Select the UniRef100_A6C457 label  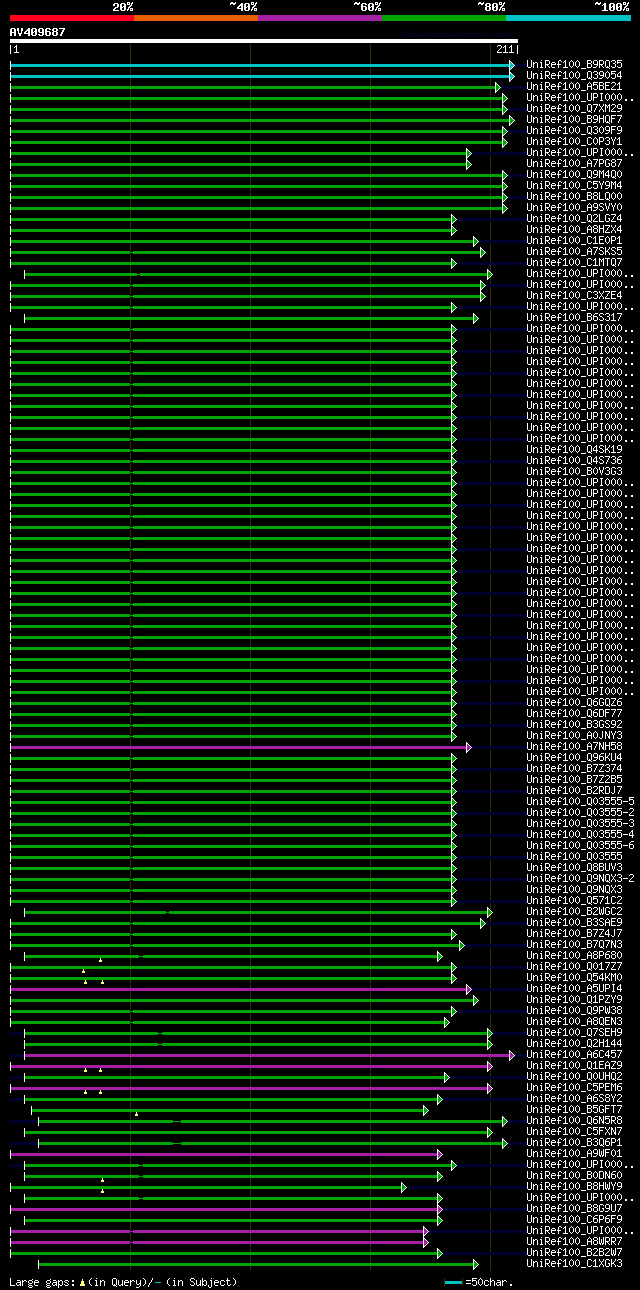[574, 1054]
